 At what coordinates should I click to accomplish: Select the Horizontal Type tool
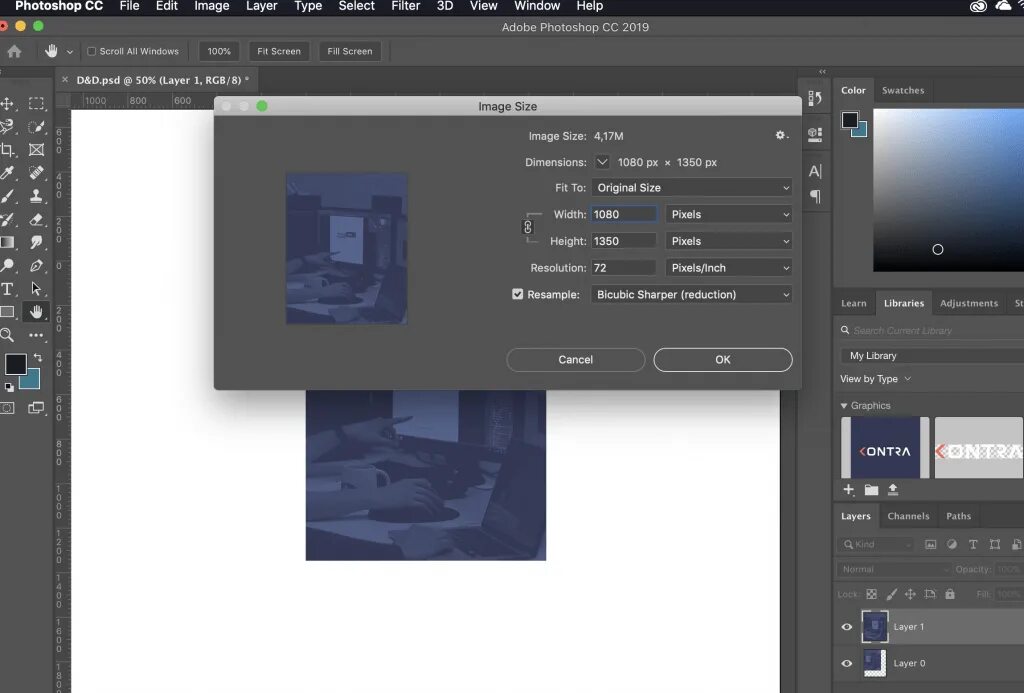(7, 289)
